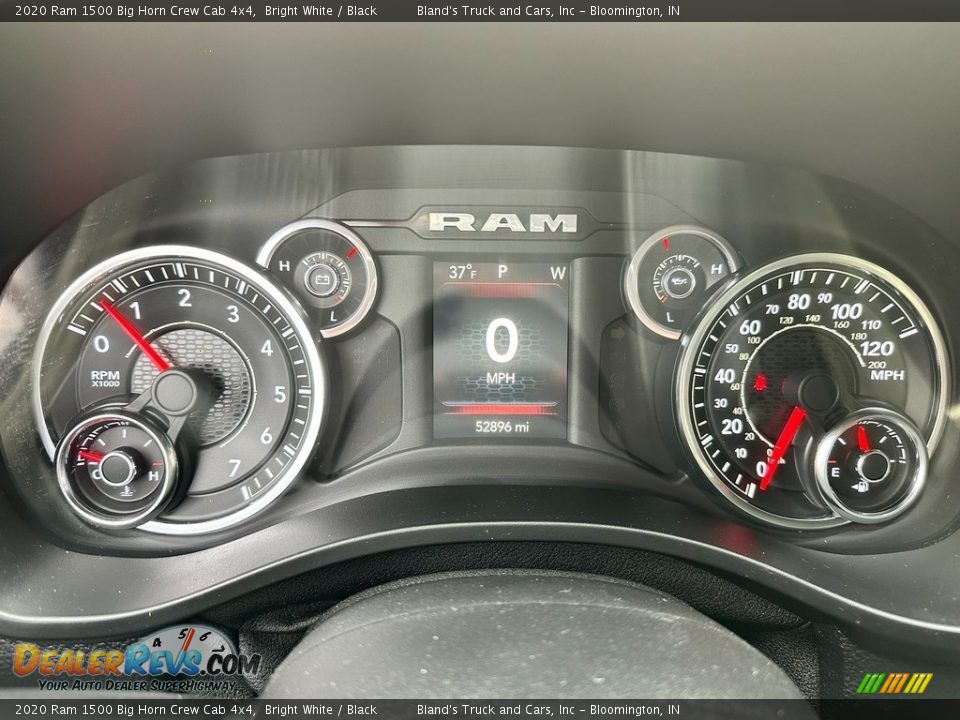The height and width of the screenshot is (720, 960).
Task: Click the W compass heading on the display
Action: 557,273
